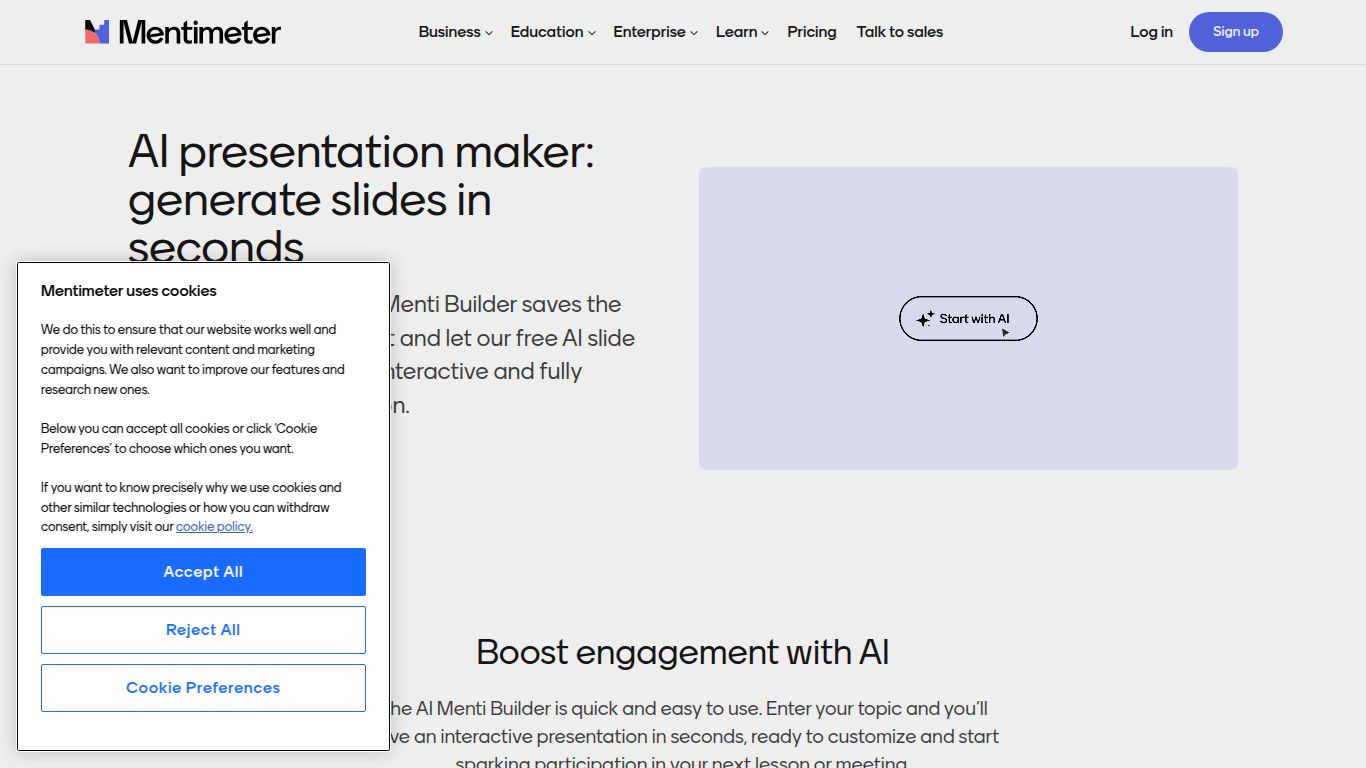The image size is (1366, 768).
Task: Click the Mentimeter uses cookies dialog title
Action: [x=128, y=290]
